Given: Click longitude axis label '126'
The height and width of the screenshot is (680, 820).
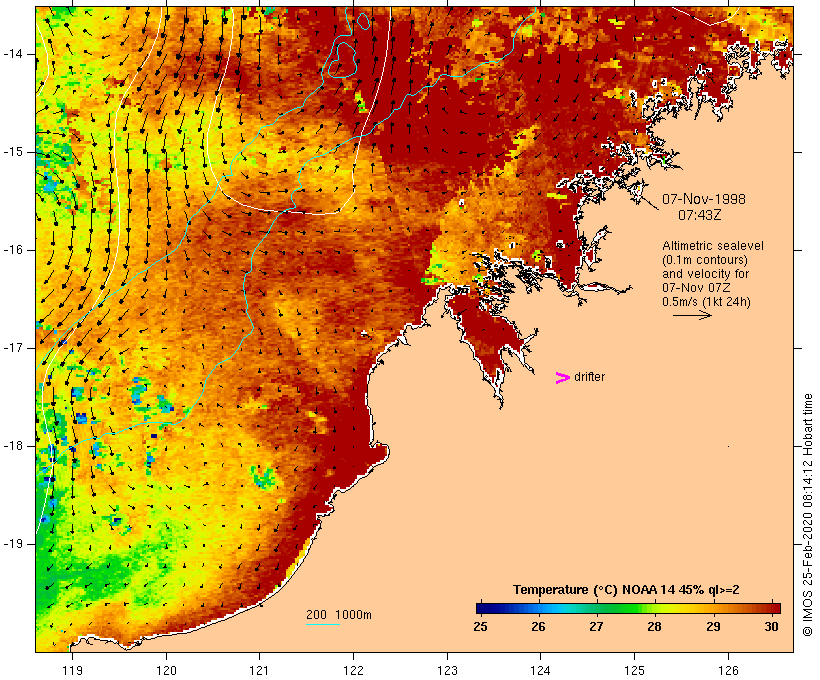Looking at the screenshot, I should 728,670.
